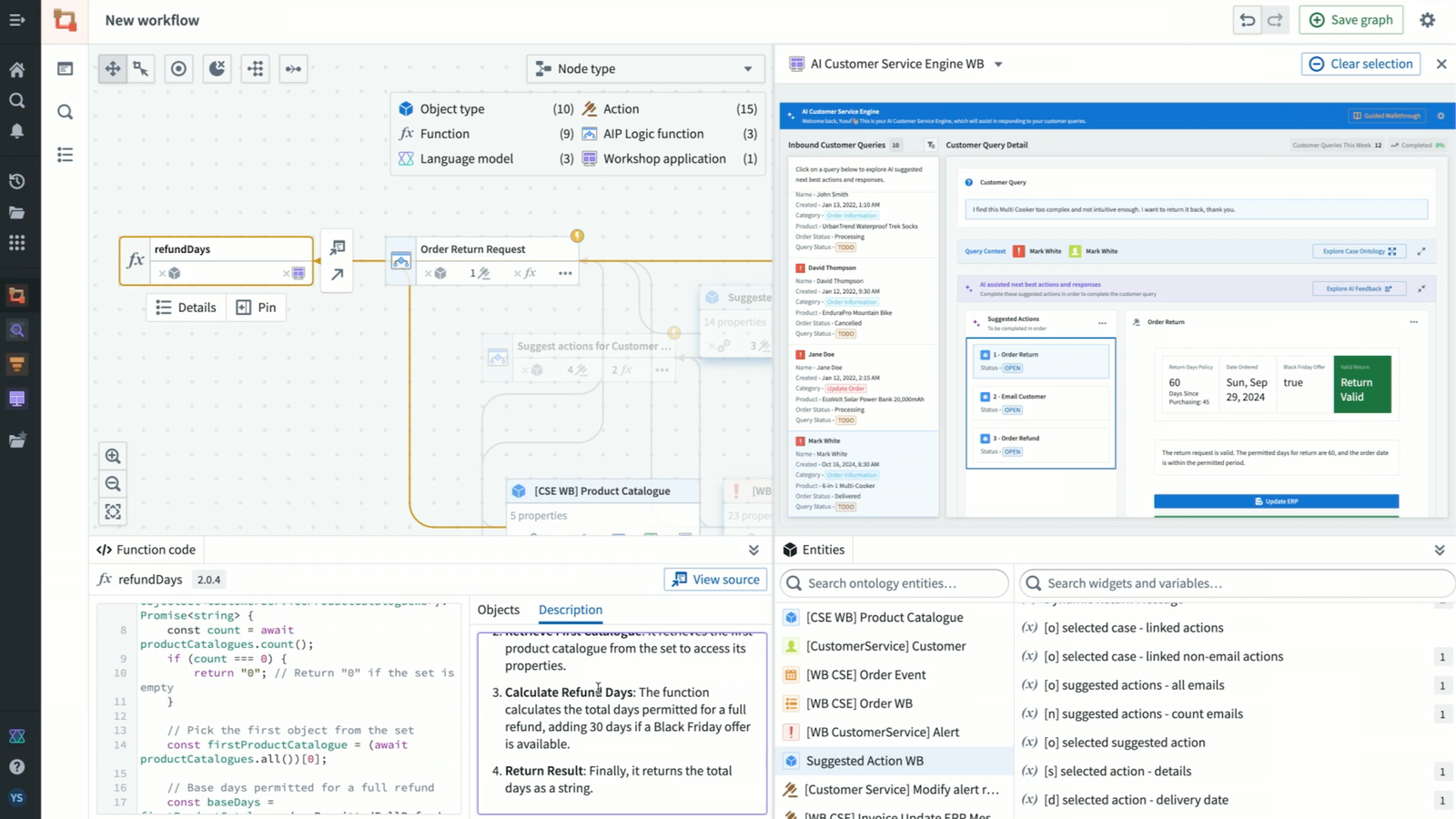This screenshot has width=1456, height=819.
Task: Undo the last graph change
Action: click(1248, 20)
